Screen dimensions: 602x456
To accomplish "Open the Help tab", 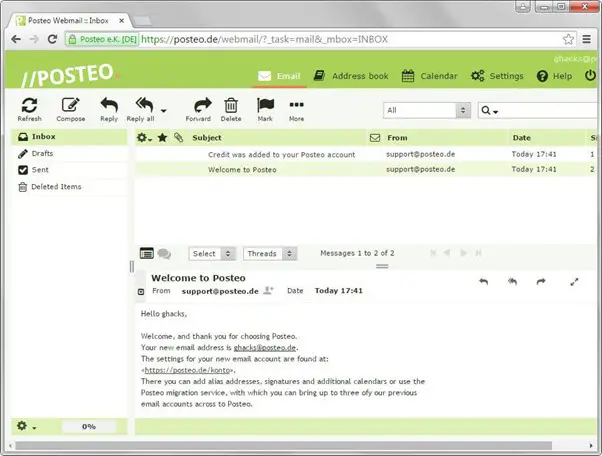I will pyautogui.click(x=554, y=76).
